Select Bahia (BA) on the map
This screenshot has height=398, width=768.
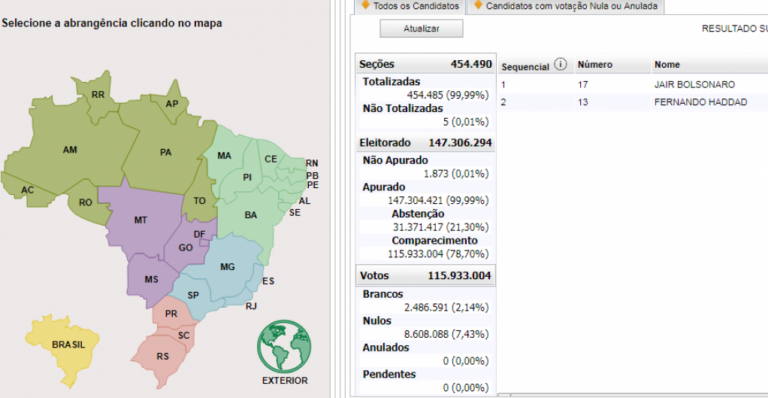(251, 215)
